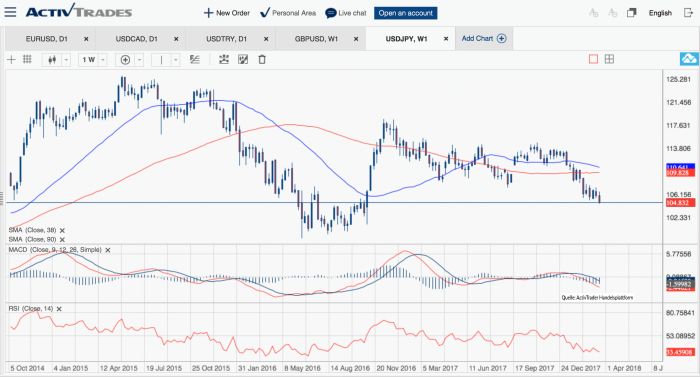700x377 pixels.
Task: Toggle the chart grid display
Action: click(27, 59)
